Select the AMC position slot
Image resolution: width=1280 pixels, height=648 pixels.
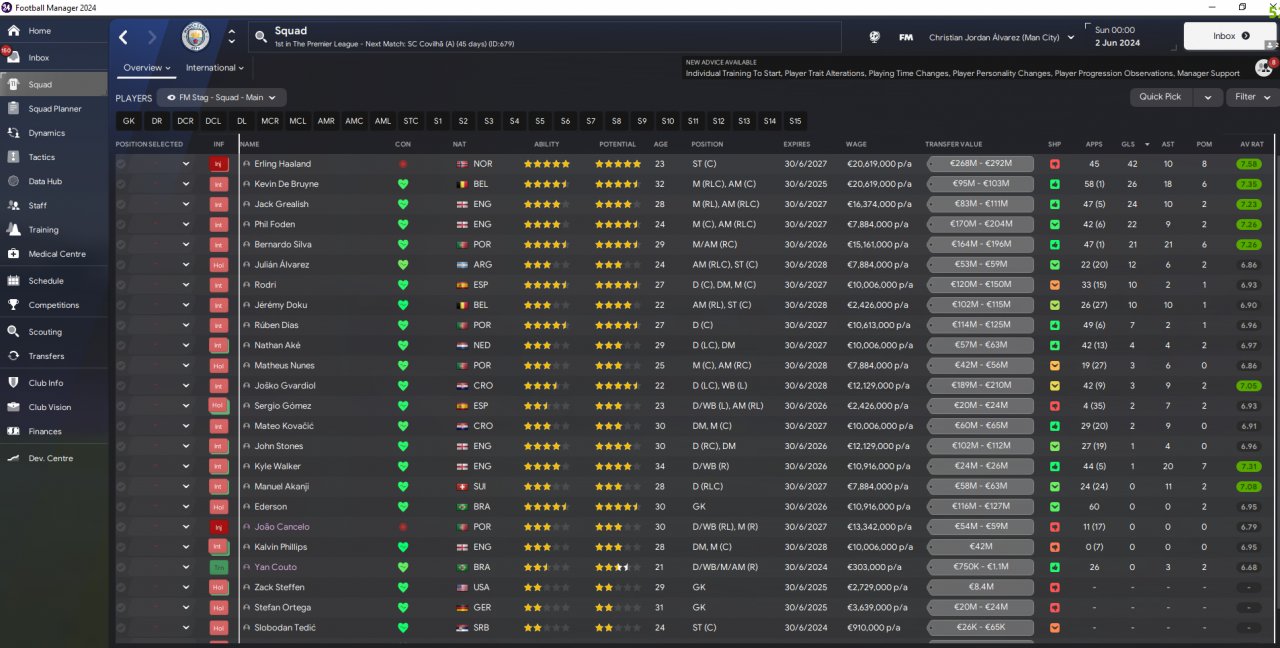(354, 121)
